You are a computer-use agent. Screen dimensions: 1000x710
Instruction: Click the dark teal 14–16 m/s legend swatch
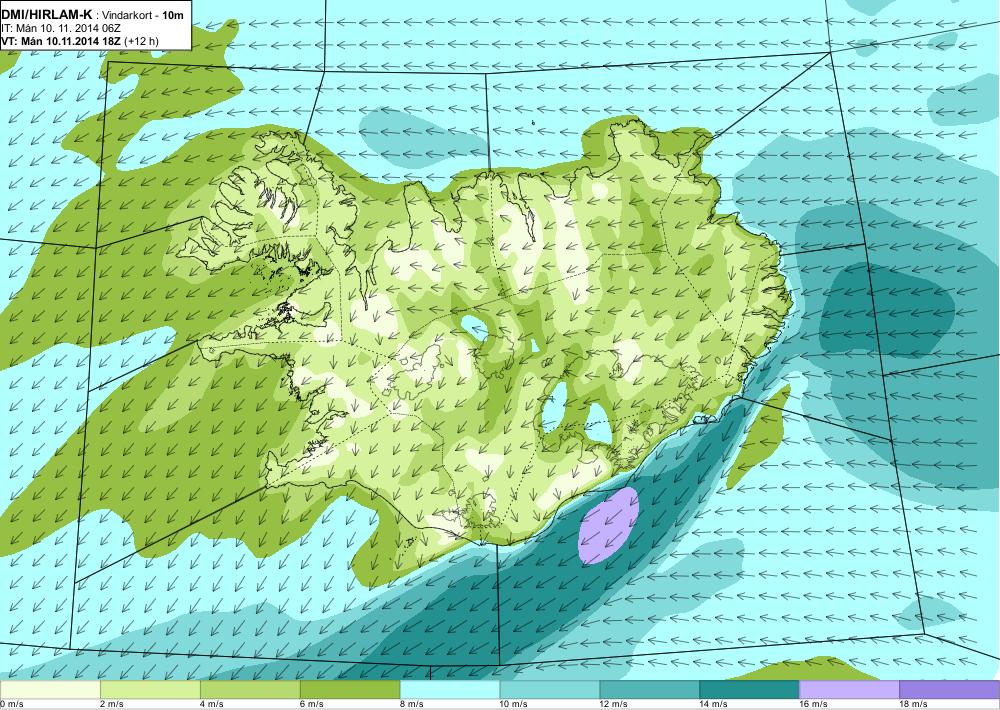749,690
